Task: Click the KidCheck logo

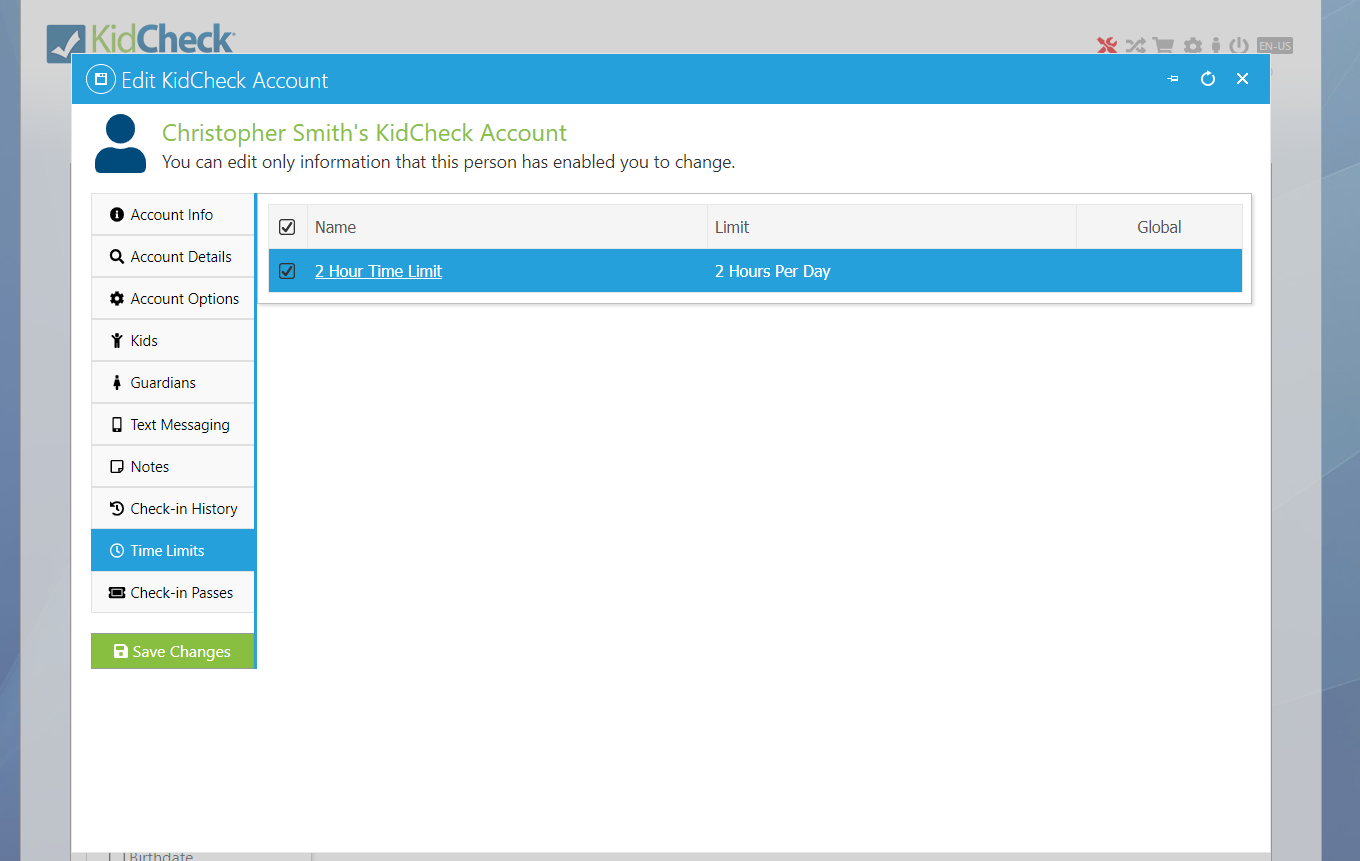Action: (x=140, y=41)
